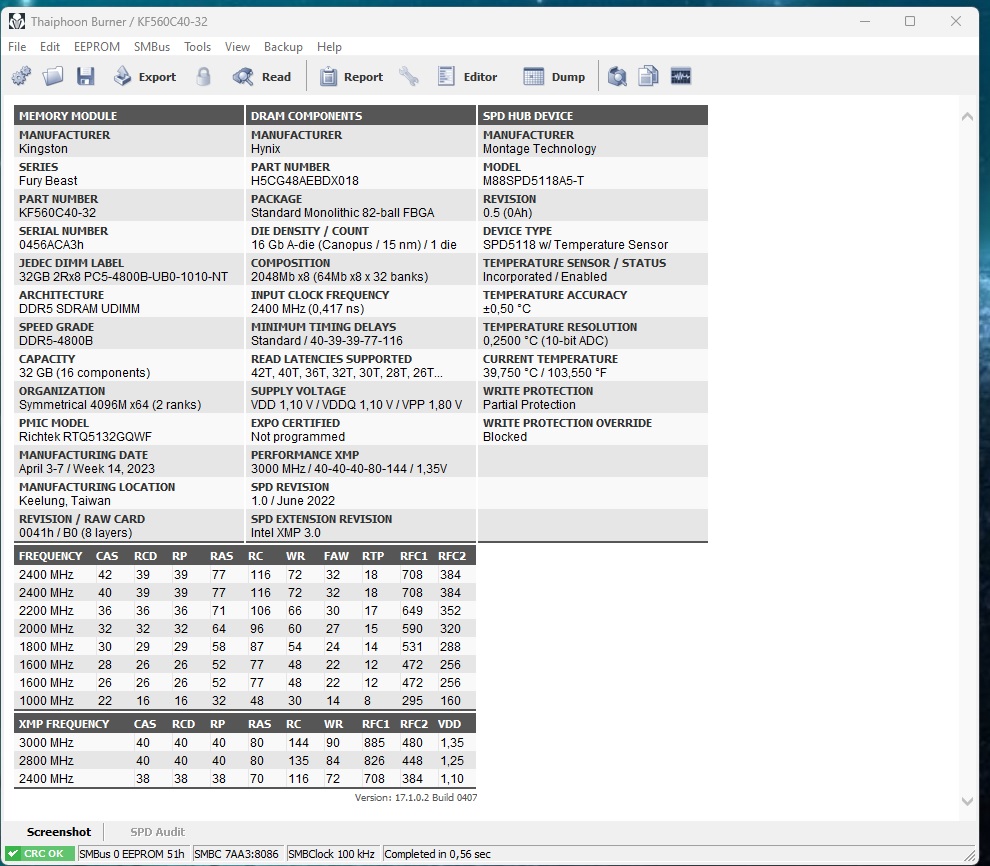Viewport: 990px width, 866px height.
Task: Open the SMBus menu
Action: point(152,47)
